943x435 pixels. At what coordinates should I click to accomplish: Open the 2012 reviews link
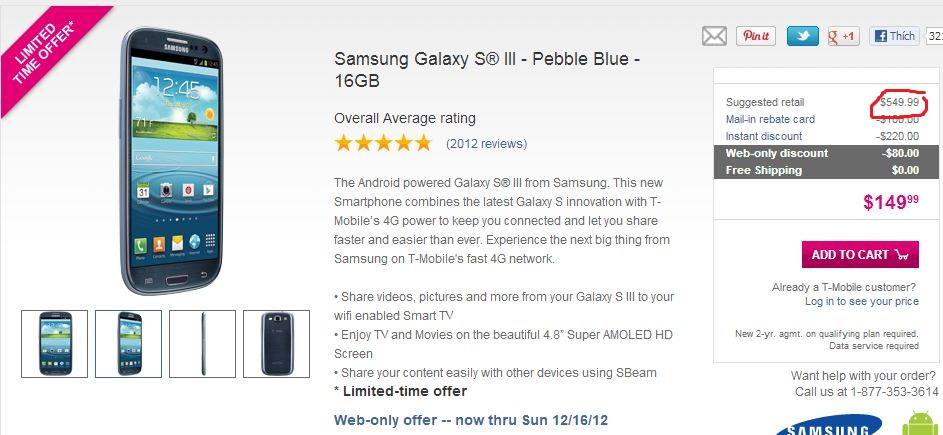click(486, 143)
